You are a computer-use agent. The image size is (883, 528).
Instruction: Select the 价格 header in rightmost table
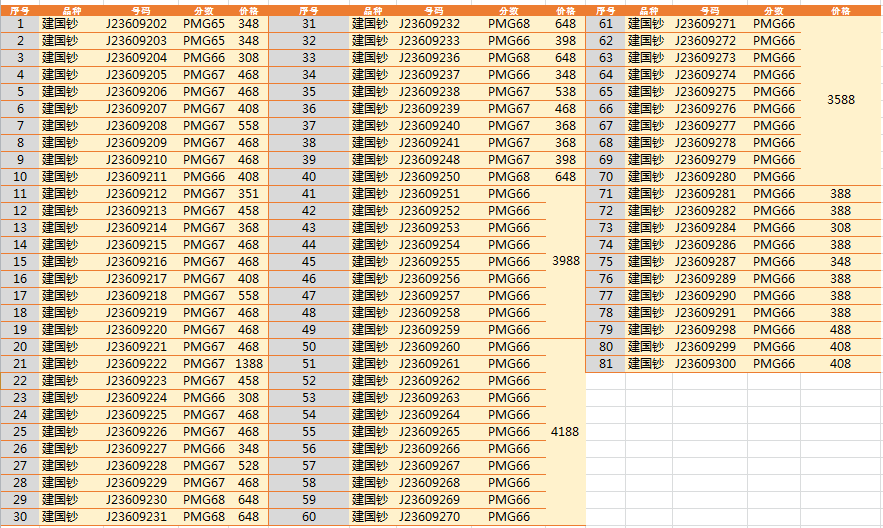[841, 9]
